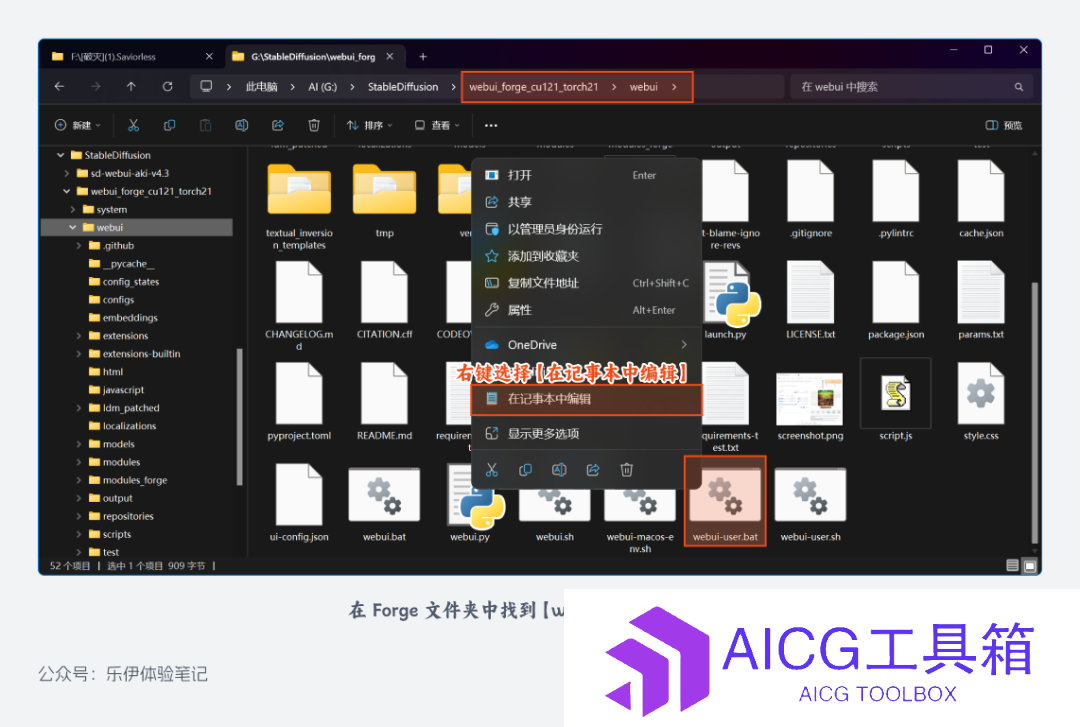Click the Copy icon in the toolbar
Viewport: 1080px width, 727px height.
169,125
